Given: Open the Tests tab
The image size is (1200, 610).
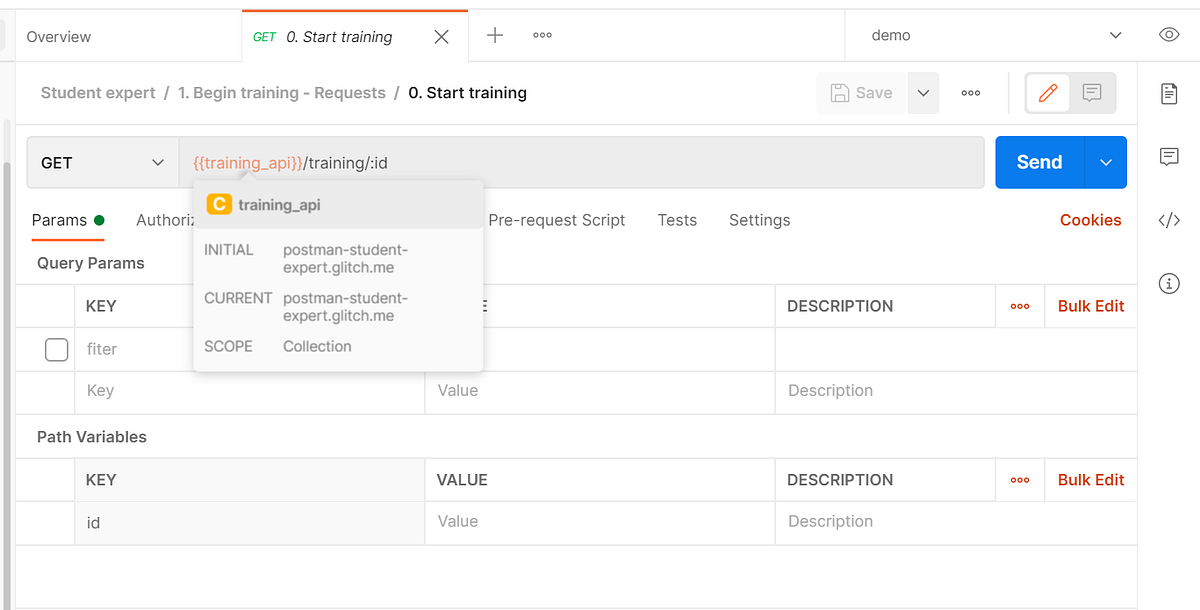Looking at the screenshot, I should point(677,220).
